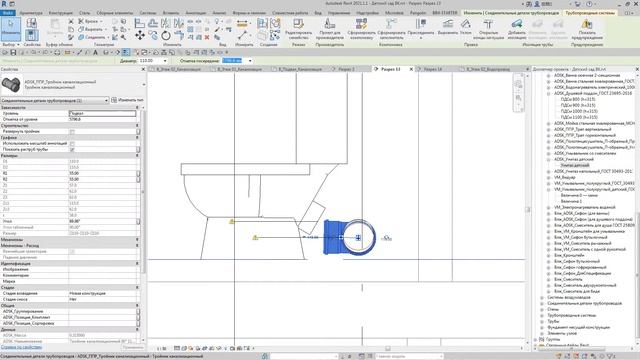Click the Revit 'R' application logo

(x=4, y=4)
